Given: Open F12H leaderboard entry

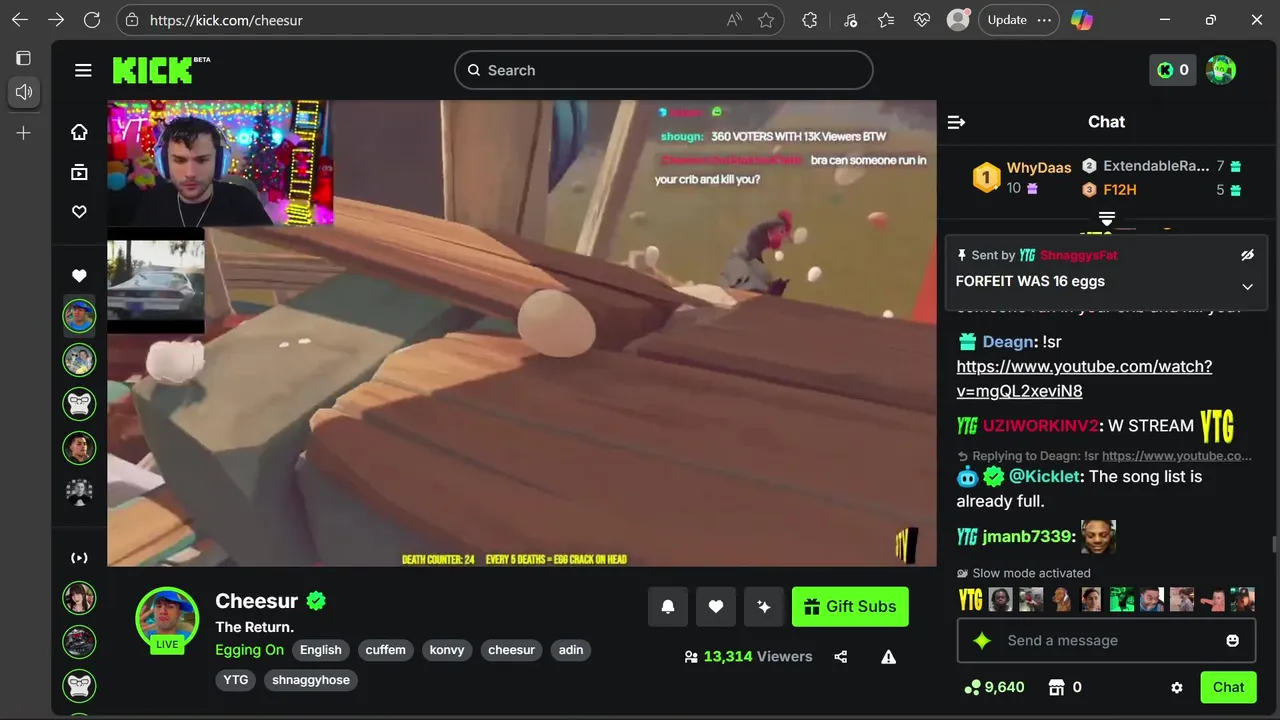Looking at the screenshot, I should pyautogui.click(x=1161, y=190).
